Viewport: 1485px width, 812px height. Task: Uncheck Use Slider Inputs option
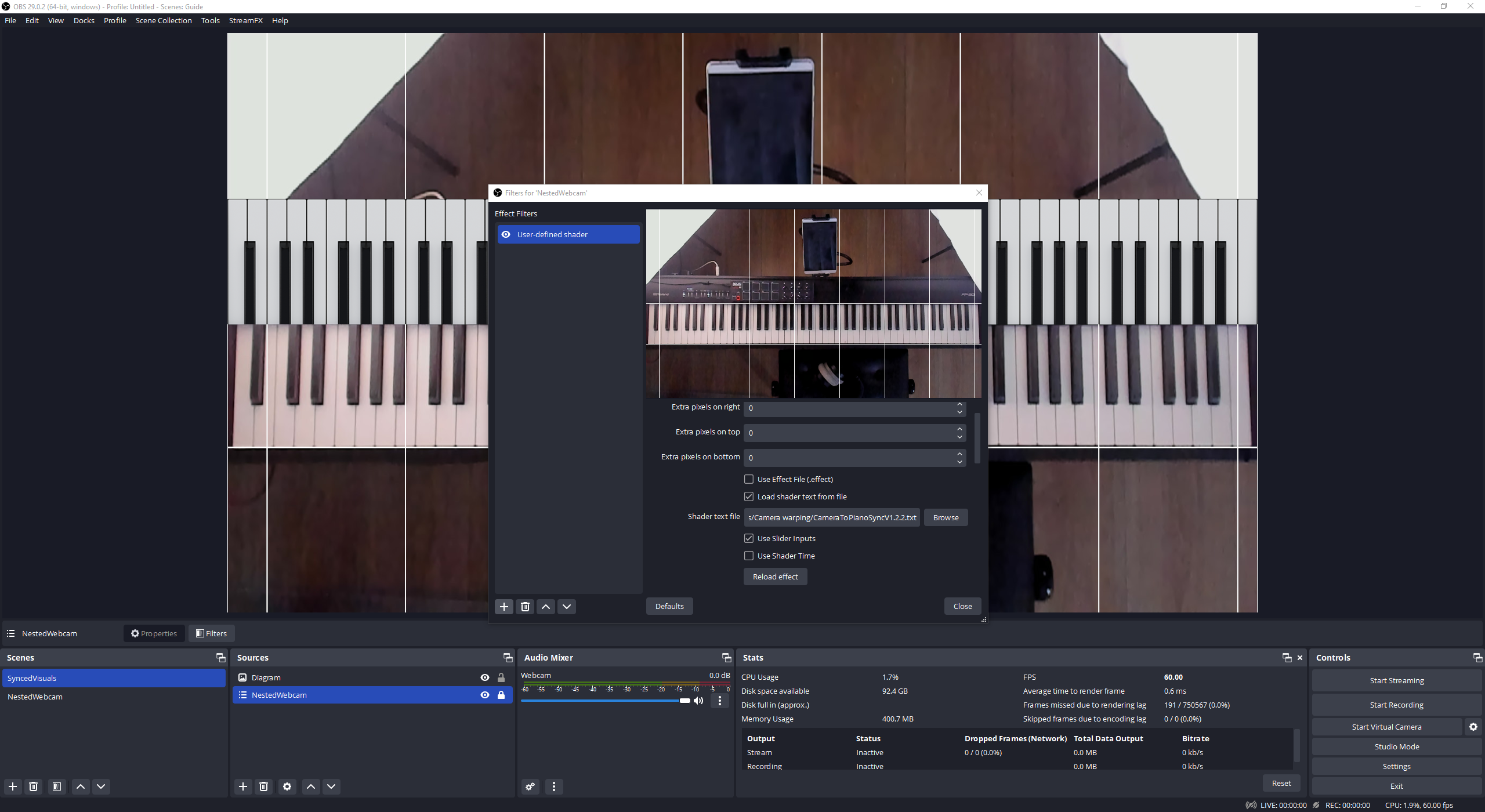click(749, 538)
